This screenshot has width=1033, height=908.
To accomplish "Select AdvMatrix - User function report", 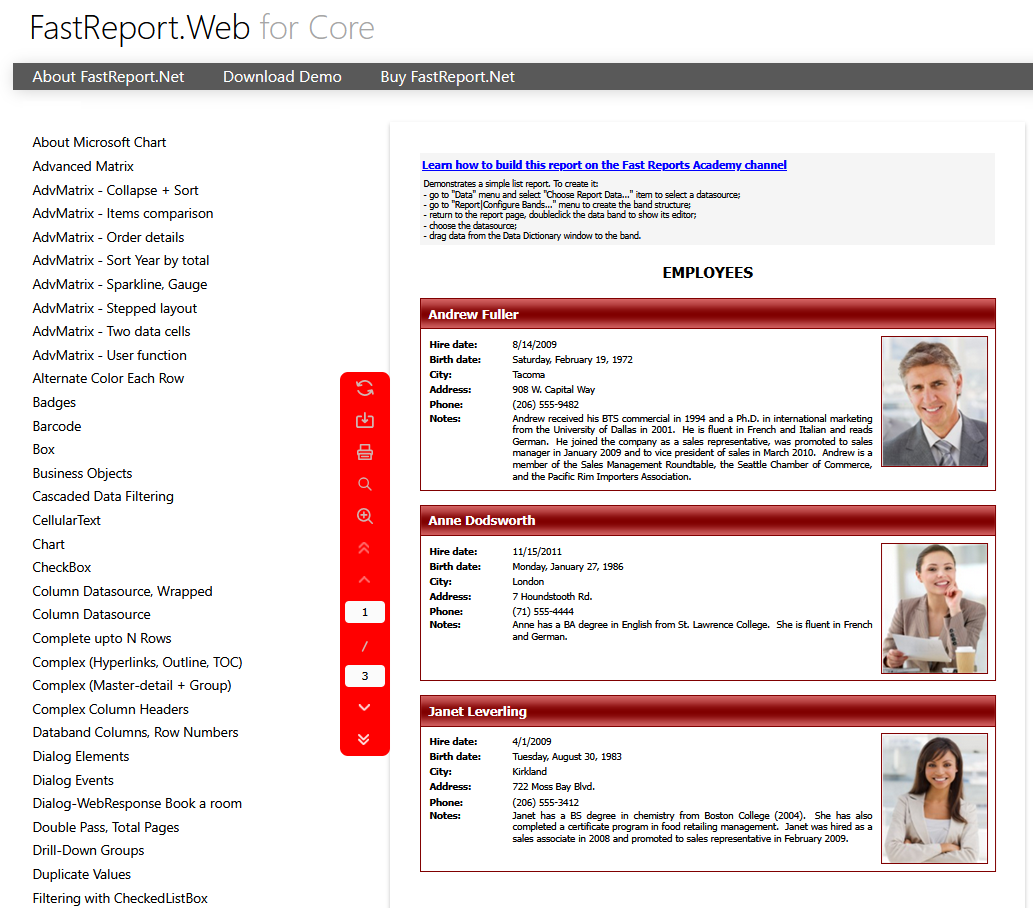I will pos(109,355).
